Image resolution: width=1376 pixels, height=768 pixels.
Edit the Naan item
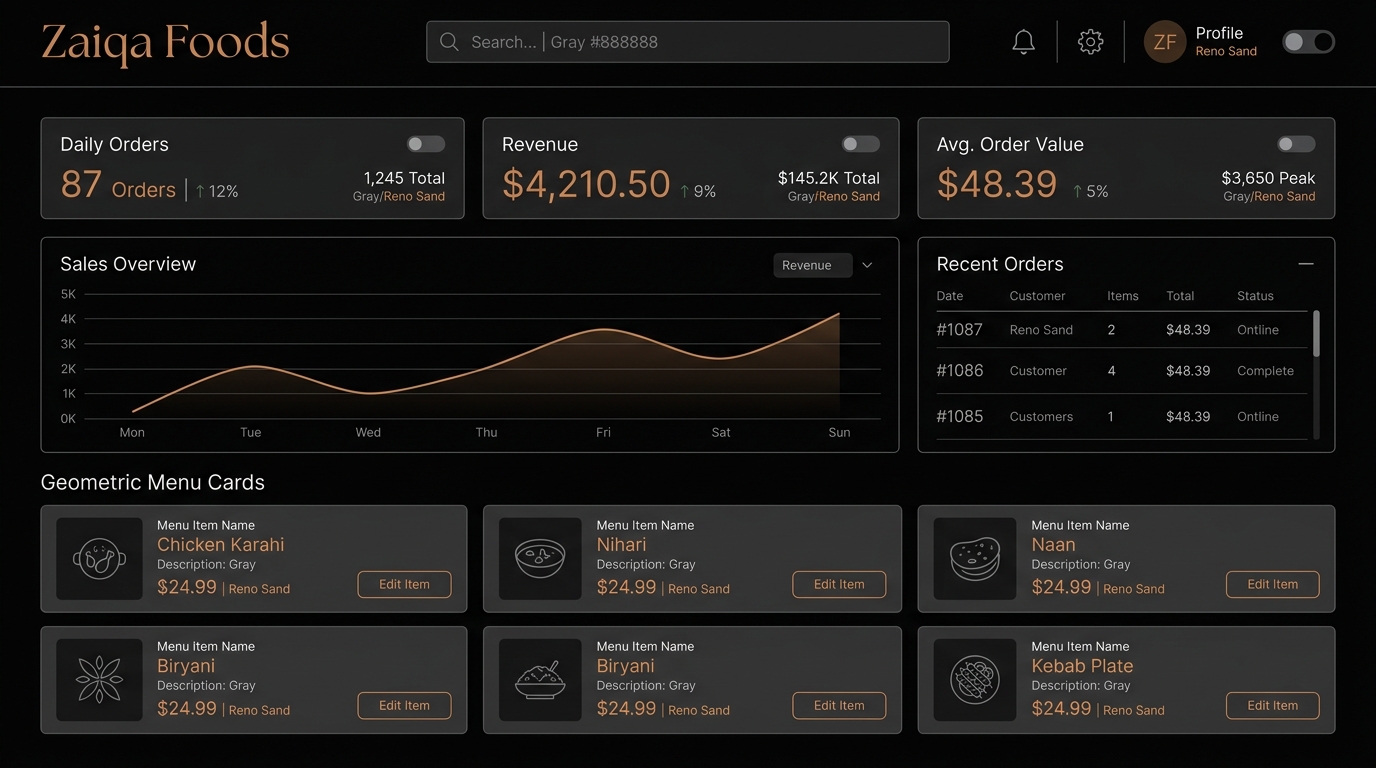click(1272, 584)
